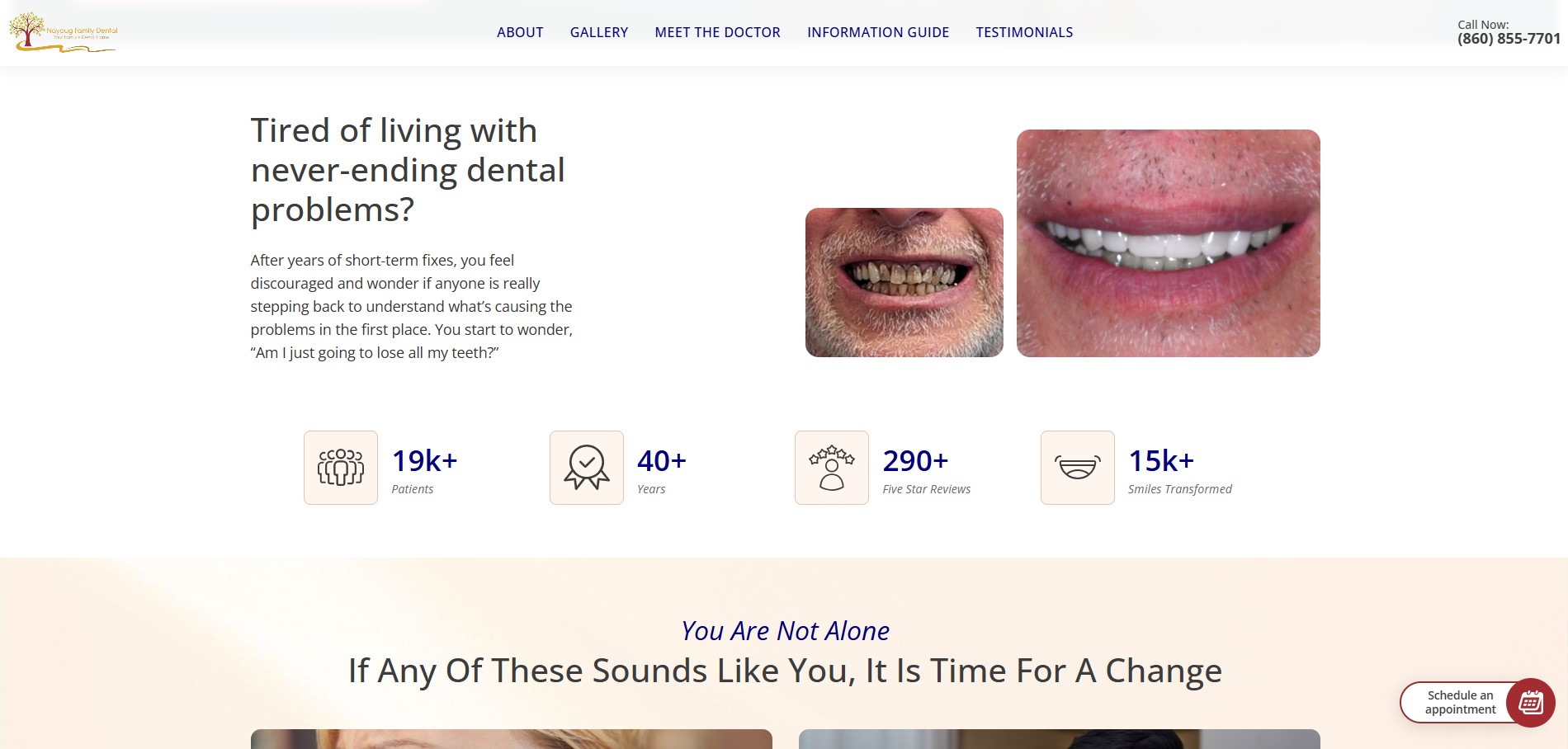Click the Patients group icon in the stats row

[339, 467]
